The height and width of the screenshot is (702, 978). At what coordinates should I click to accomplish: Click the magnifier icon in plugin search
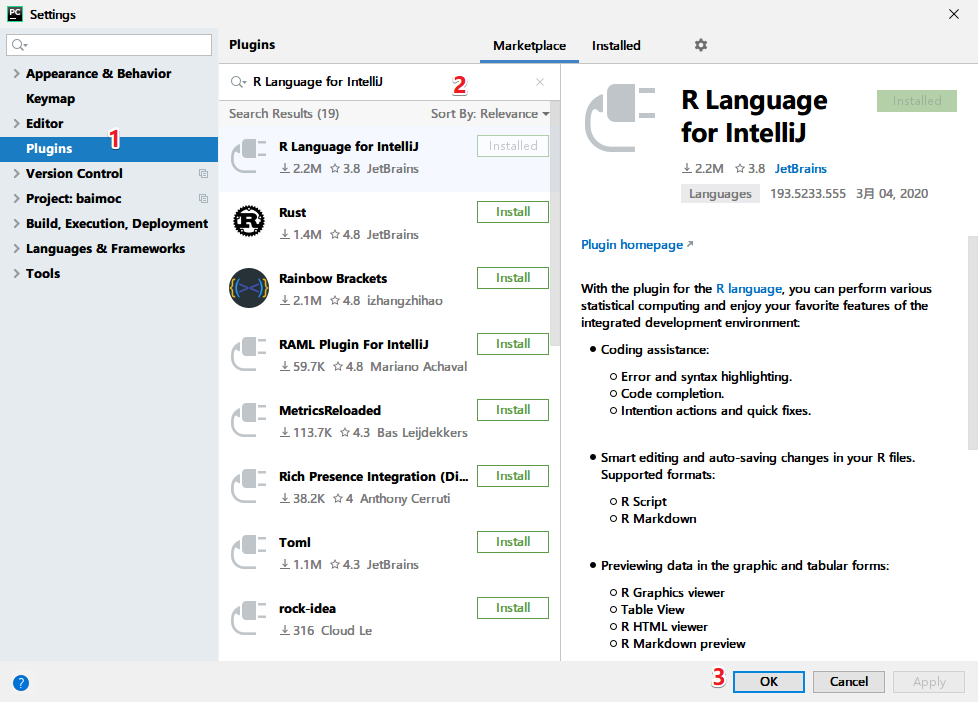[x=238, y=82]
